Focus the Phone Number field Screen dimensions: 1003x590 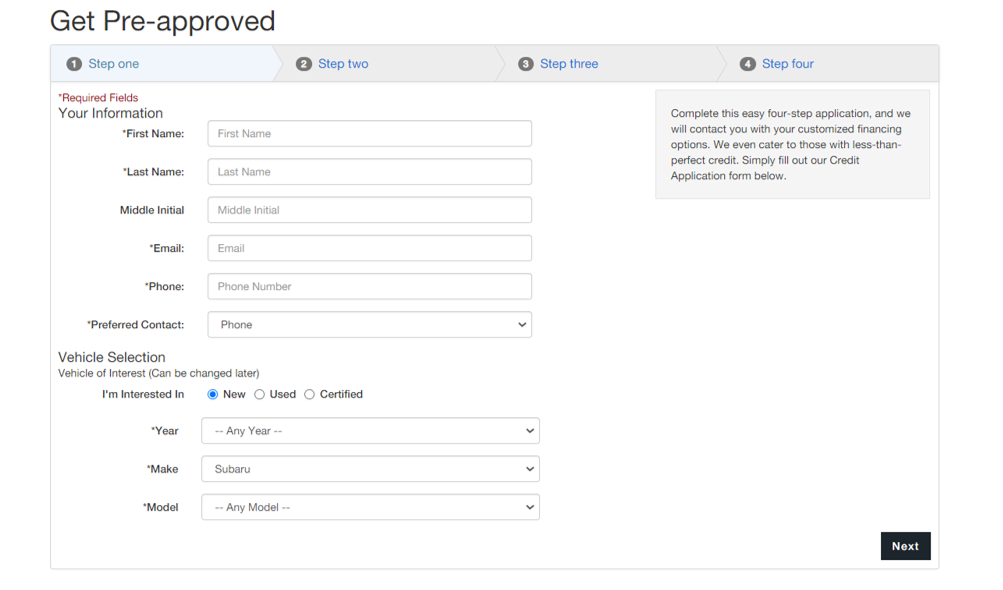coord(369,287)
